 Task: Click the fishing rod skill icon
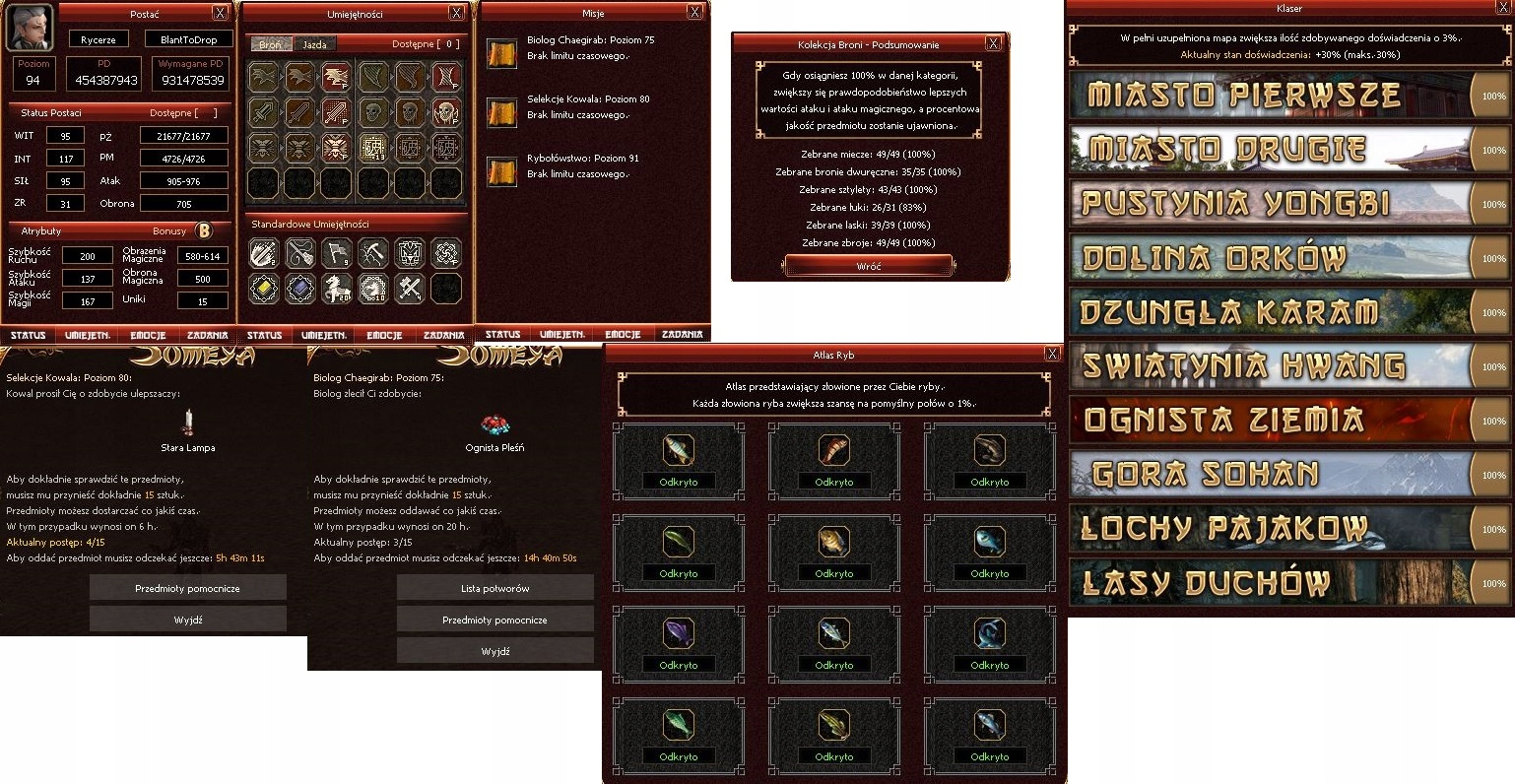tap(299, 253)
